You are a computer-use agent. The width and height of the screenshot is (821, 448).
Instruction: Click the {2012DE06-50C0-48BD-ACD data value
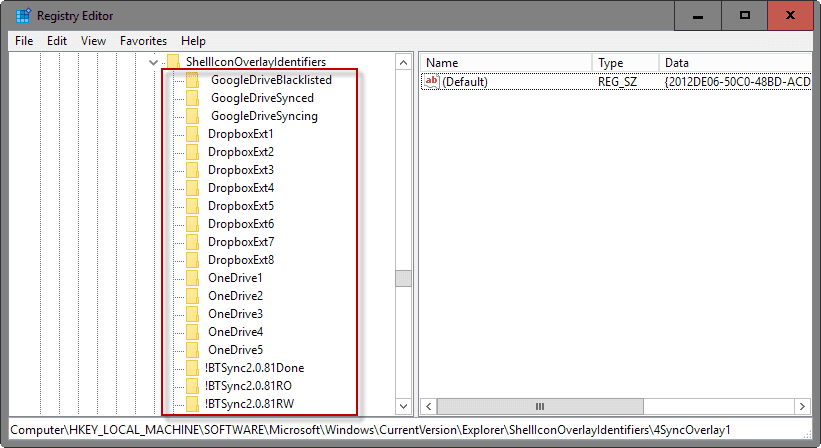click(x=737, y=82)
